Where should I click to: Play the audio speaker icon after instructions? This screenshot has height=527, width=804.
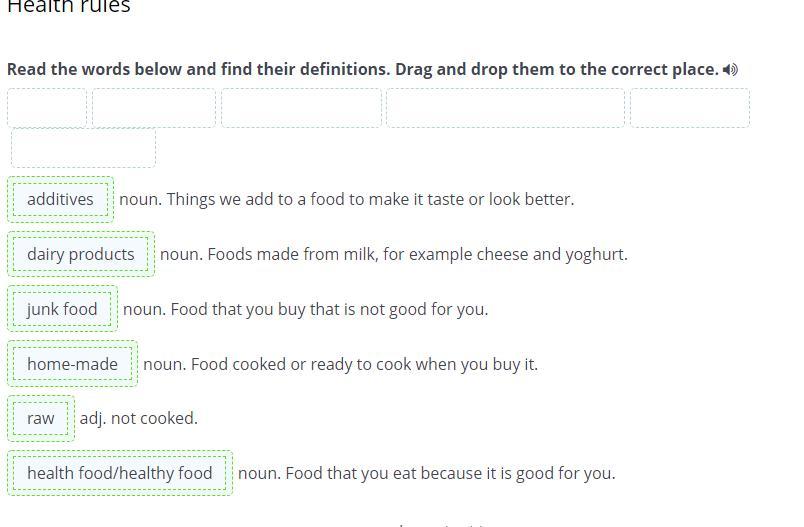click(x=731, y=70)
